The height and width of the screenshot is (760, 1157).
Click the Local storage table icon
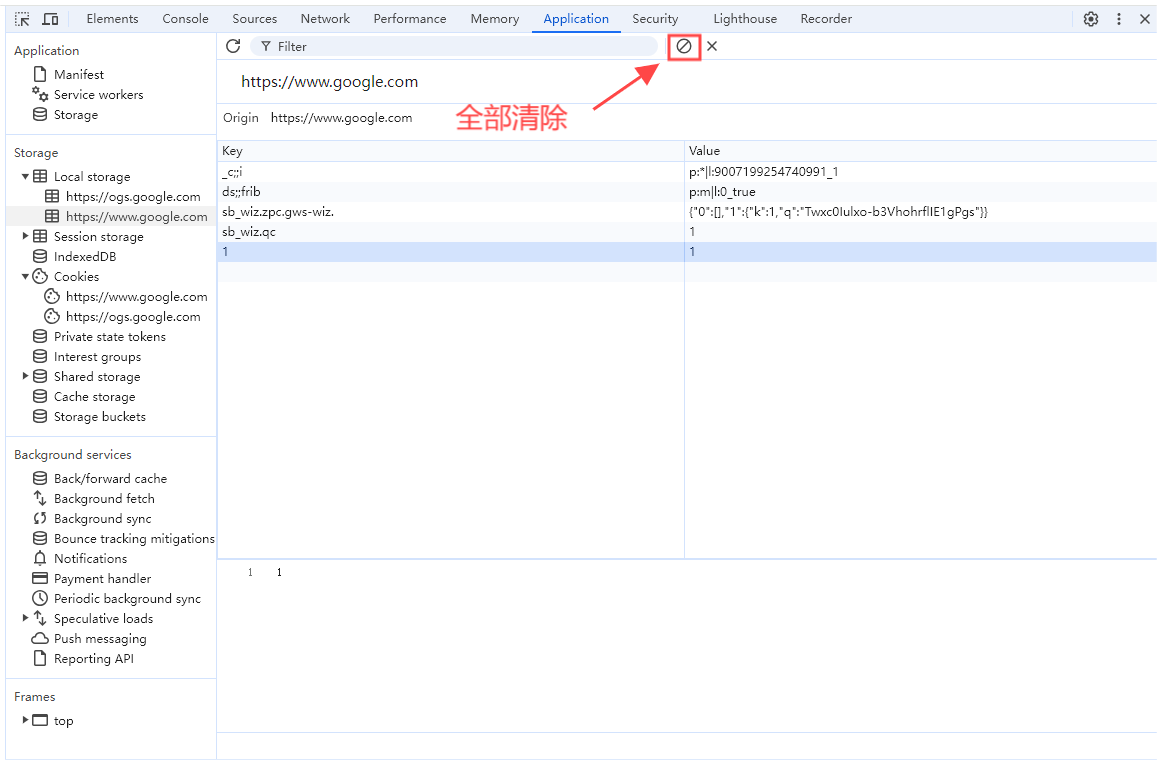[x=40, y=176]
